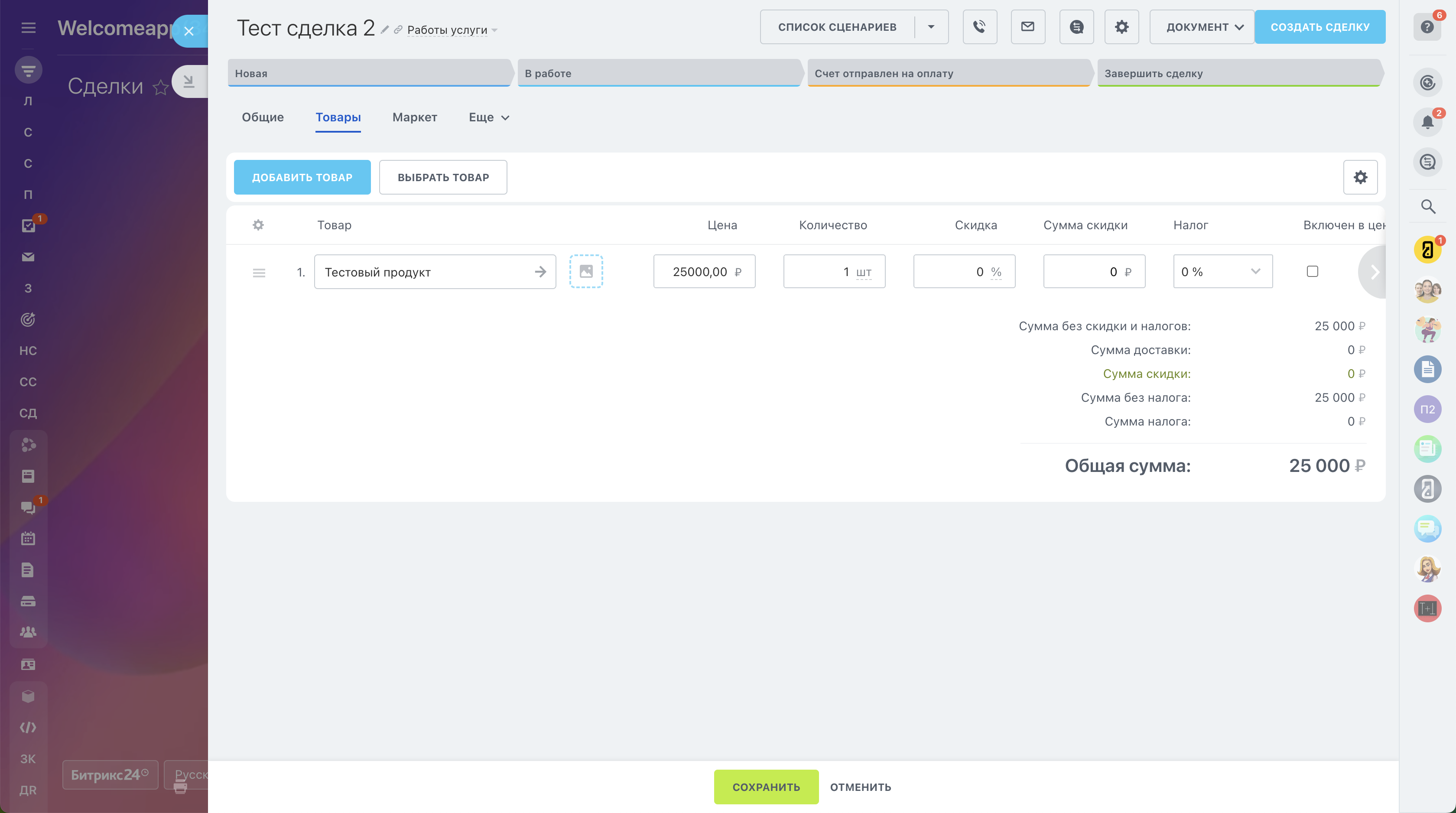Image resolution: width=1456 pixels, height=813 pixels.
Task: Expand the Список сценариев dropdown arrow
Action: (x=931, y=26)
